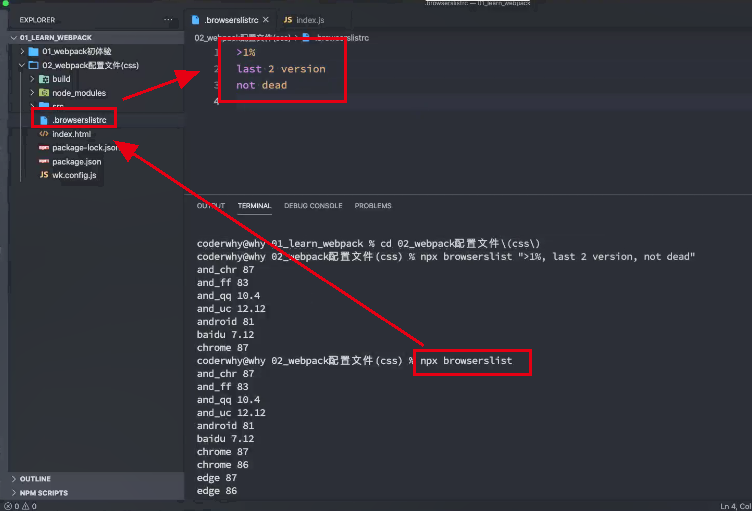Click the 01_webpack初体验 folder icon
The image size is (752, 511).
pyautogui.click(x=34, y=51)
